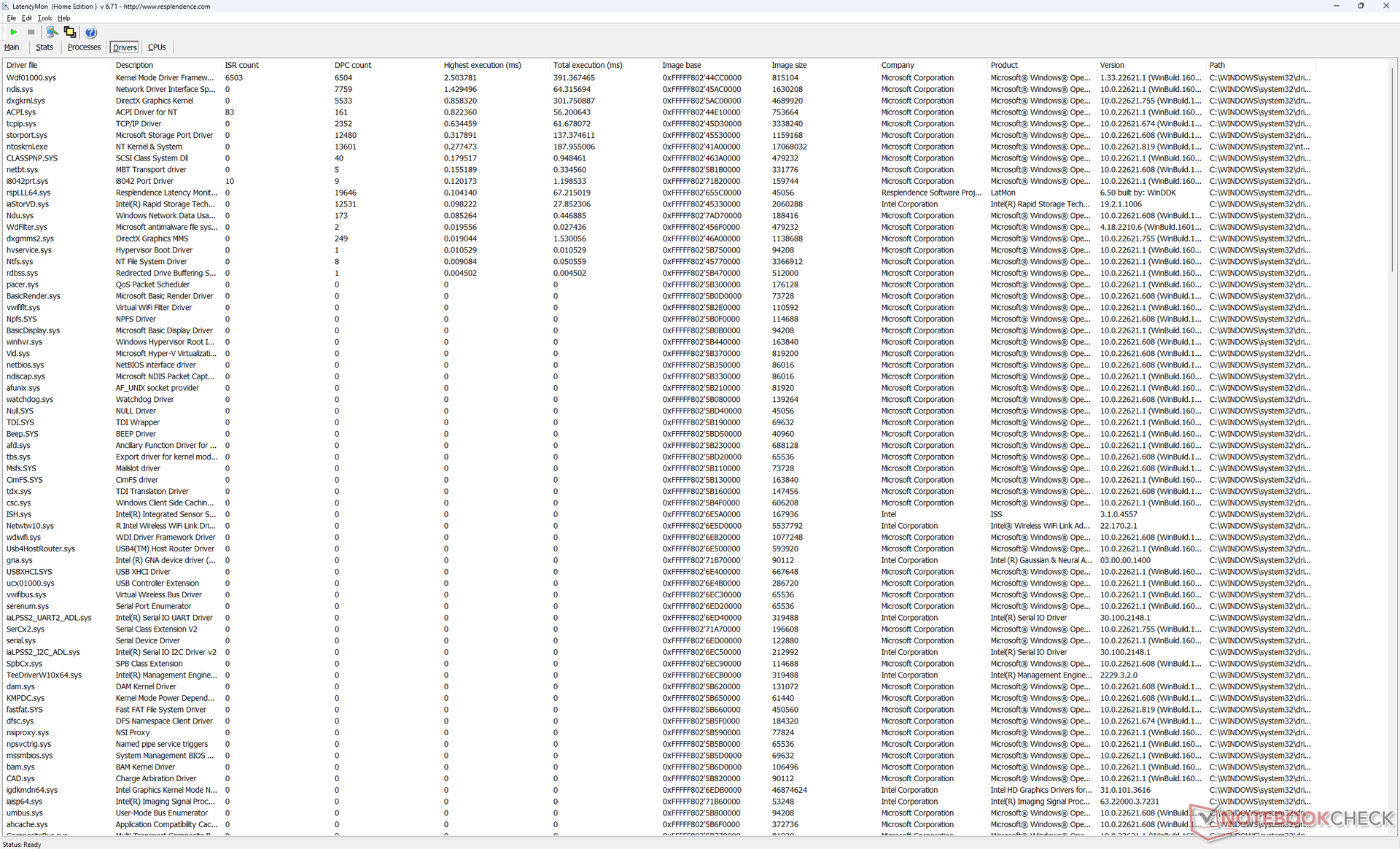1400x849 pixels.
Task: Click the gray stop monitoring icon
Action: point(31,32)
